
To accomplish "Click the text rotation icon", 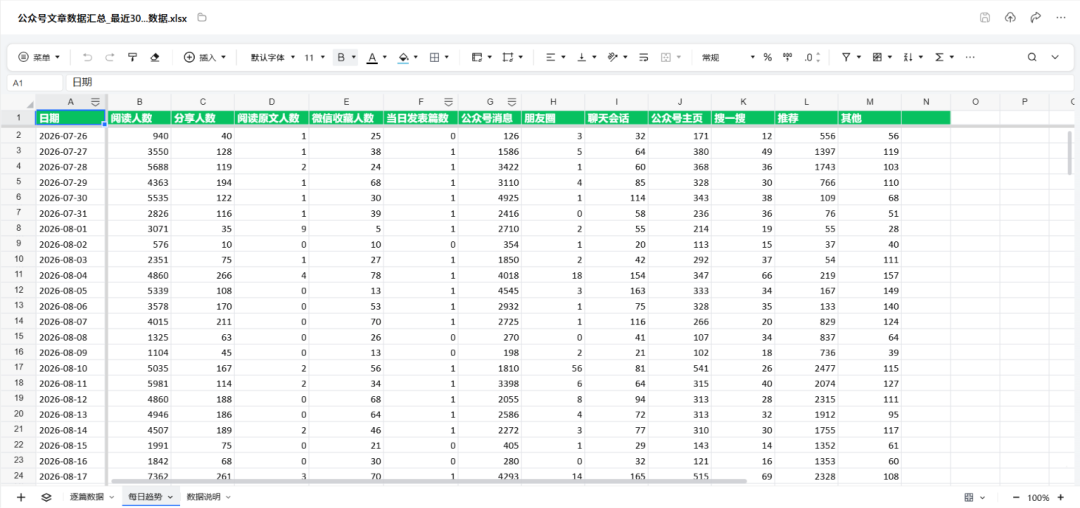I will point(612,58).
